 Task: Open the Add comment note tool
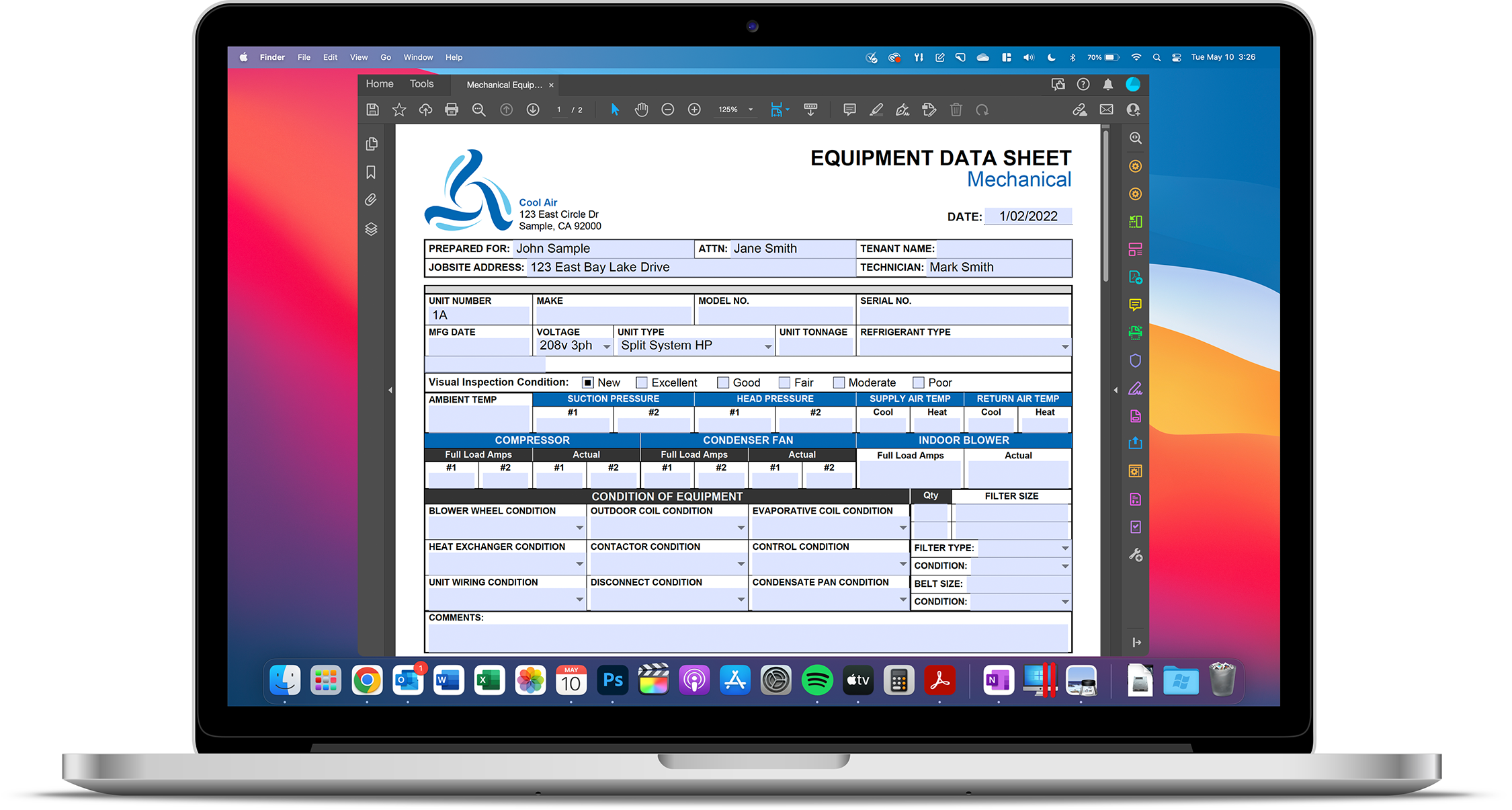(x=849, y=110)
